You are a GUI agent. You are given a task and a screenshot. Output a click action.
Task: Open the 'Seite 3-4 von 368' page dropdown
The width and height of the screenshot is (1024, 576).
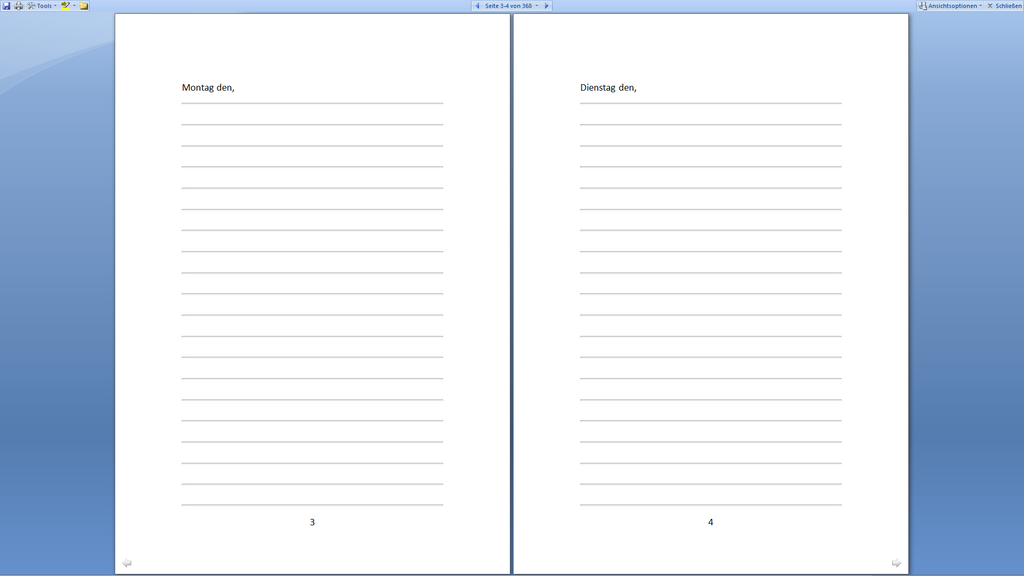[511, 5]
